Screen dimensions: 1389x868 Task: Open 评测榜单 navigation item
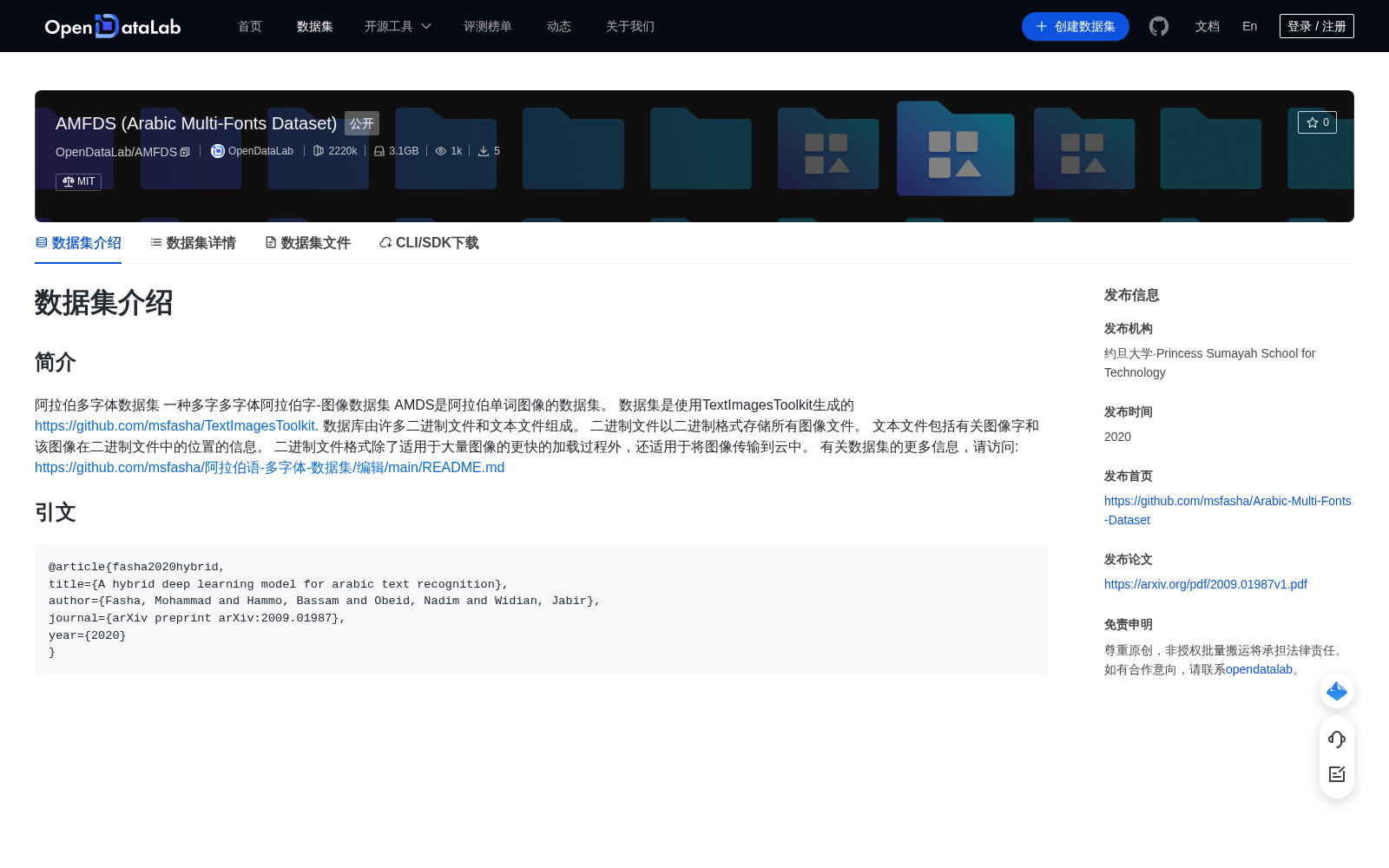pyautogui.click(x=488, y=26)
